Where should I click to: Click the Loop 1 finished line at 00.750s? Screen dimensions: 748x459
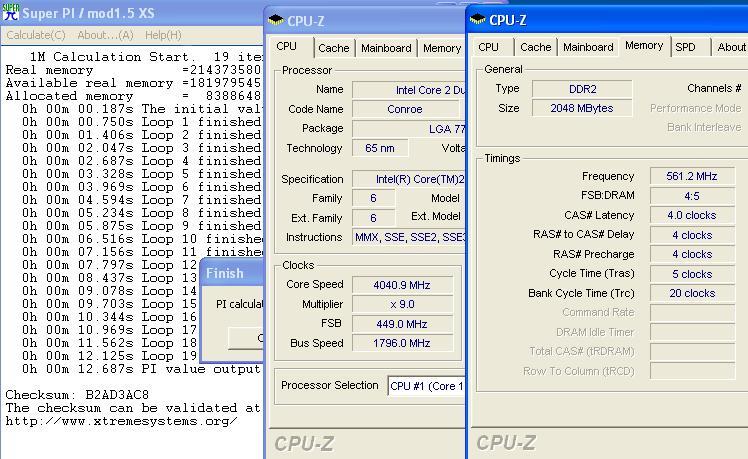click(142, 122)
